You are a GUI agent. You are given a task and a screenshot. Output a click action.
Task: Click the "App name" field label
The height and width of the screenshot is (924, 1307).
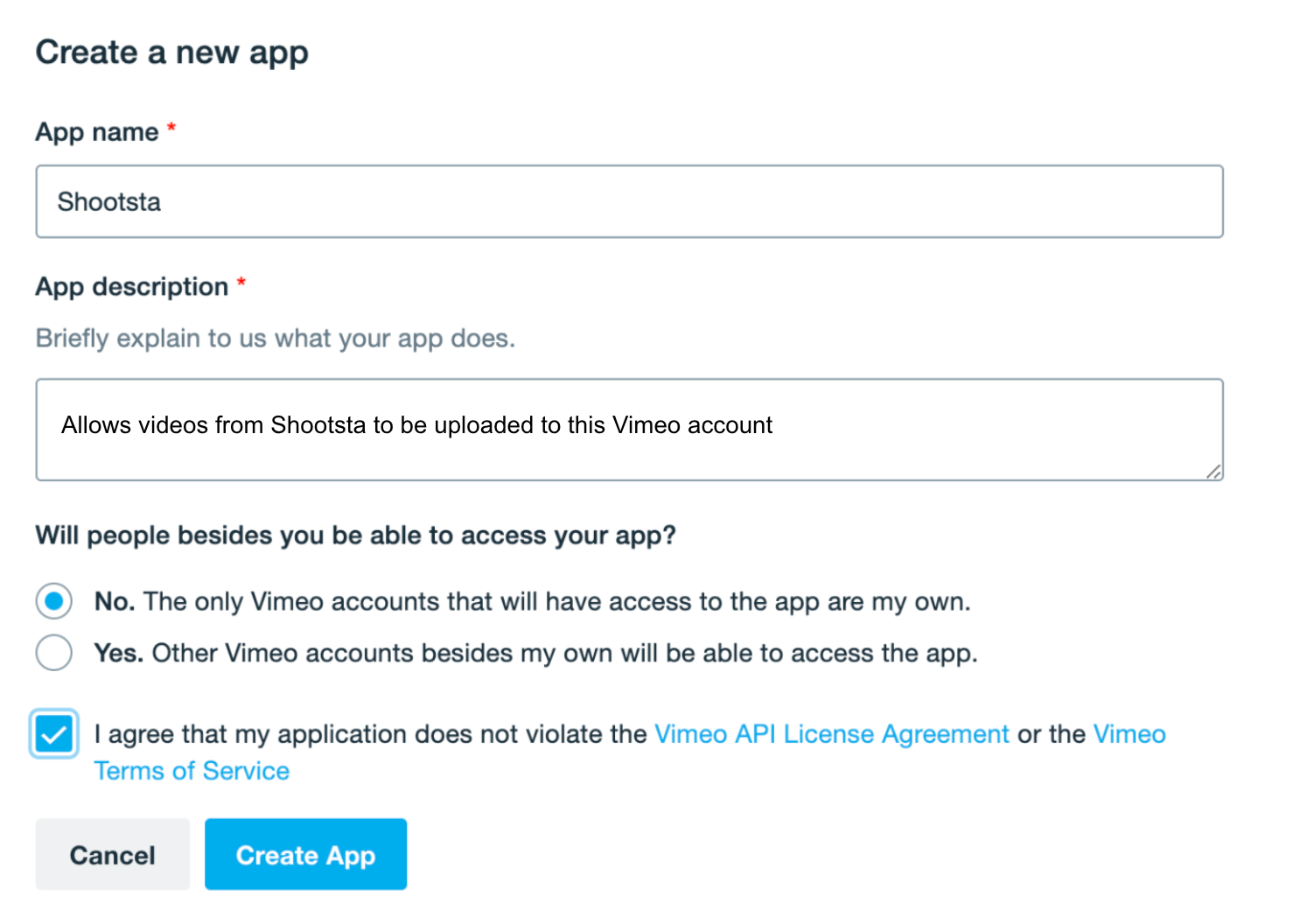(x=97, y=132)
